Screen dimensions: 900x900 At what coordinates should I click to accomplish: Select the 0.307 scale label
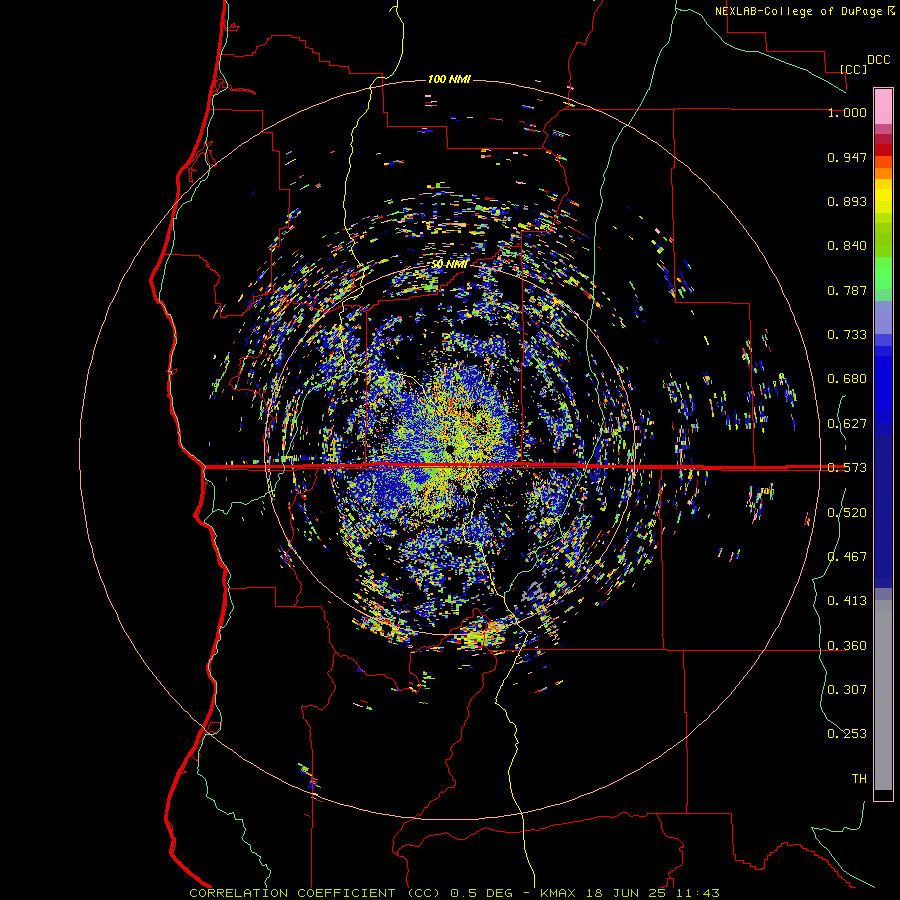tap(847, 689)
